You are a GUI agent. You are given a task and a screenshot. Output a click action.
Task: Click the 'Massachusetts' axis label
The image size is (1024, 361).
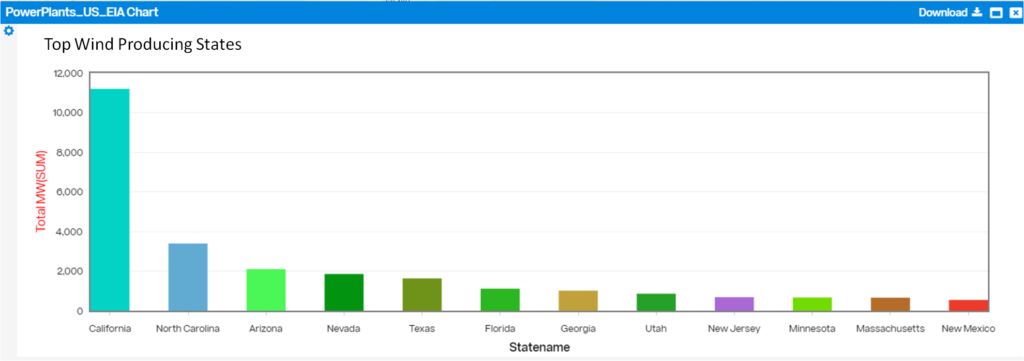[x=890, y=328]
